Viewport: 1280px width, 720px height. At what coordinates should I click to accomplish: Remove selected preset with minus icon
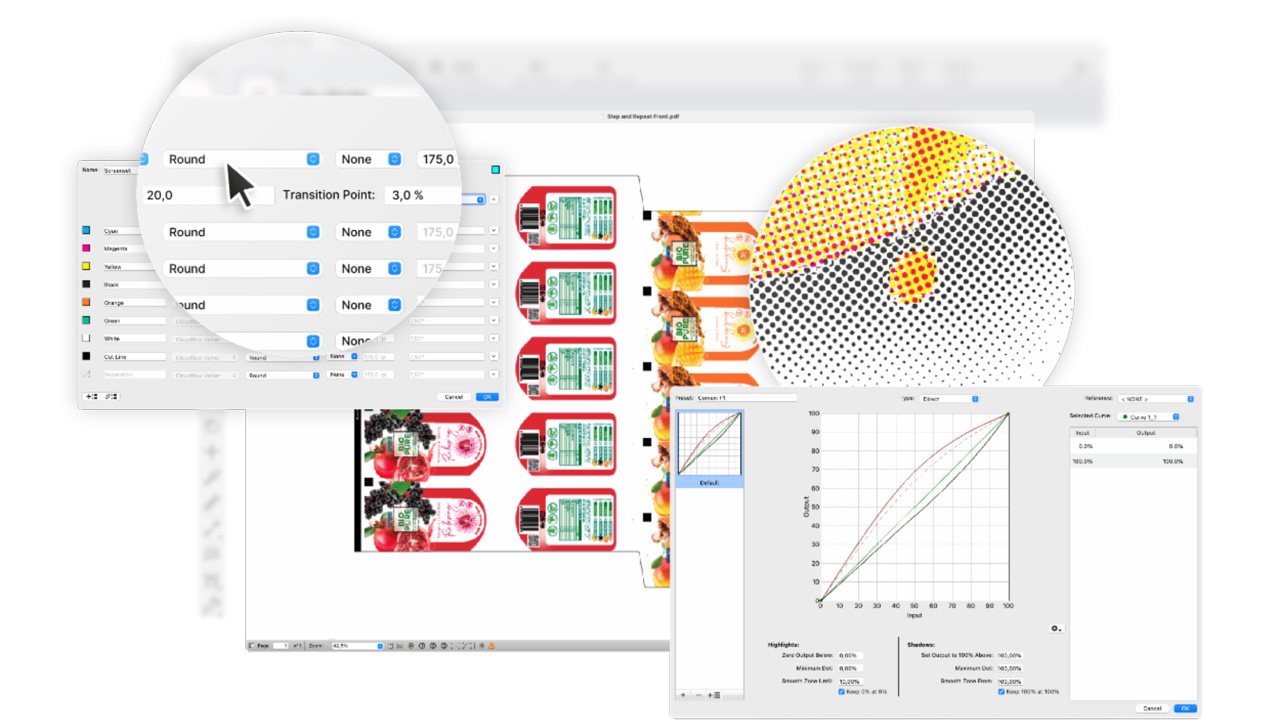pos(698,694)
